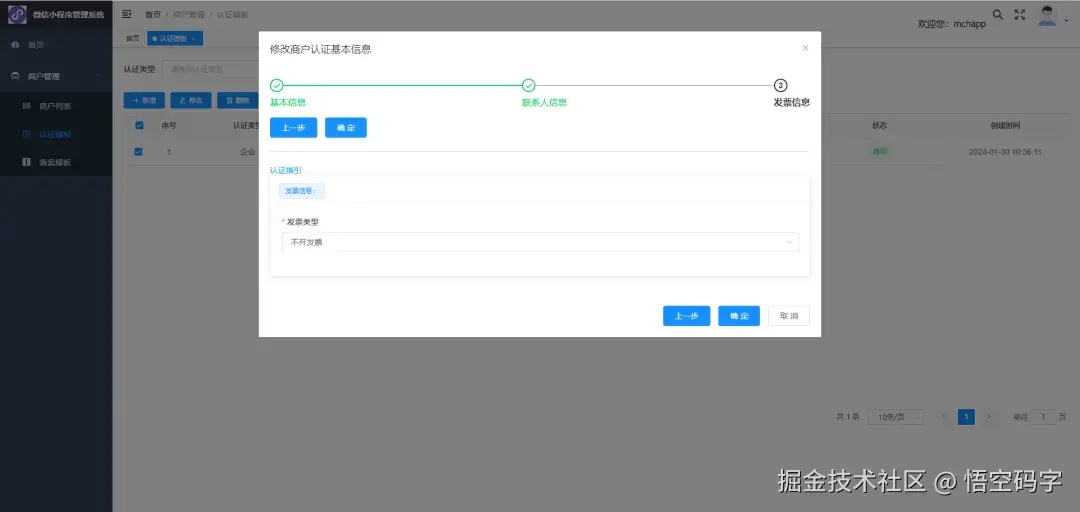Viewport: 1080px width, 512px height.
Task: Close the 认证模板 page tab
Action: (194, 39)
